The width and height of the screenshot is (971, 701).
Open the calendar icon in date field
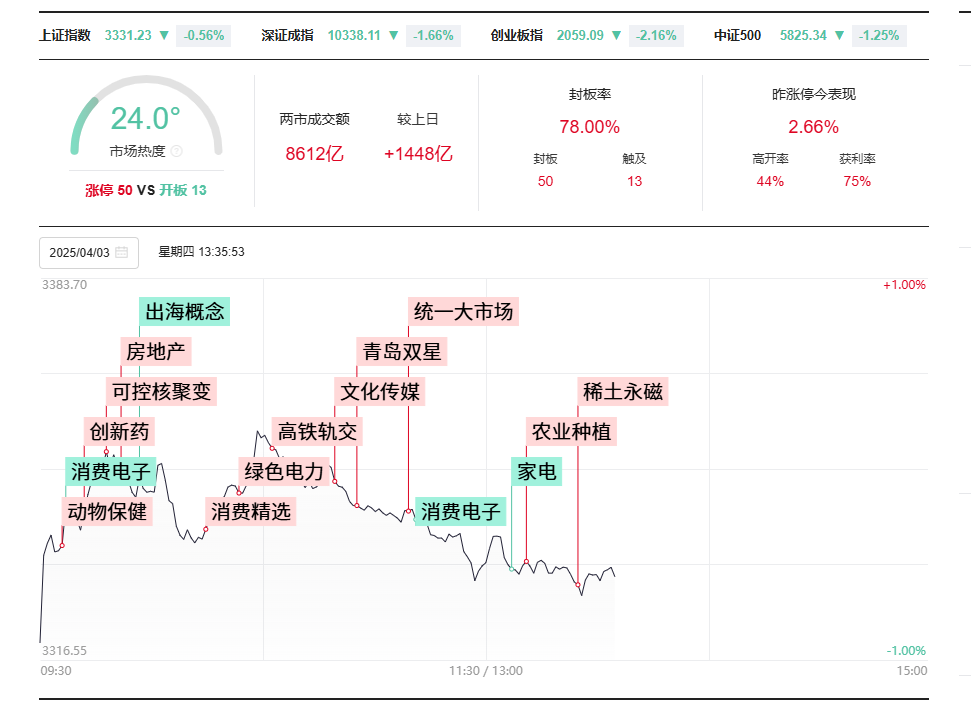(x=121, y=253)
